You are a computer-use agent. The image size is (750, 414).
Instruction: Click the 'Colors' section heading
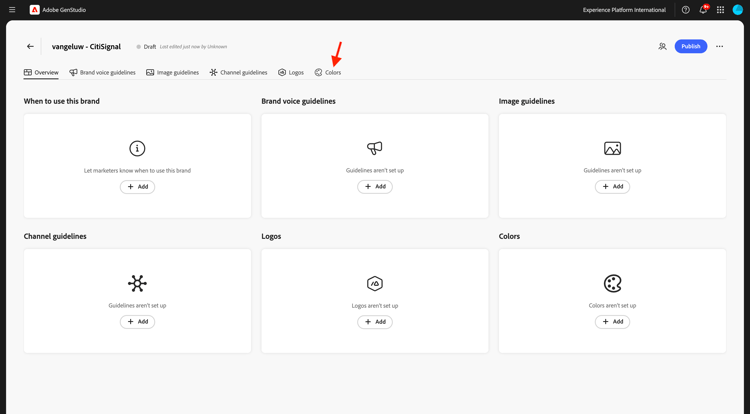click(509, 236)
